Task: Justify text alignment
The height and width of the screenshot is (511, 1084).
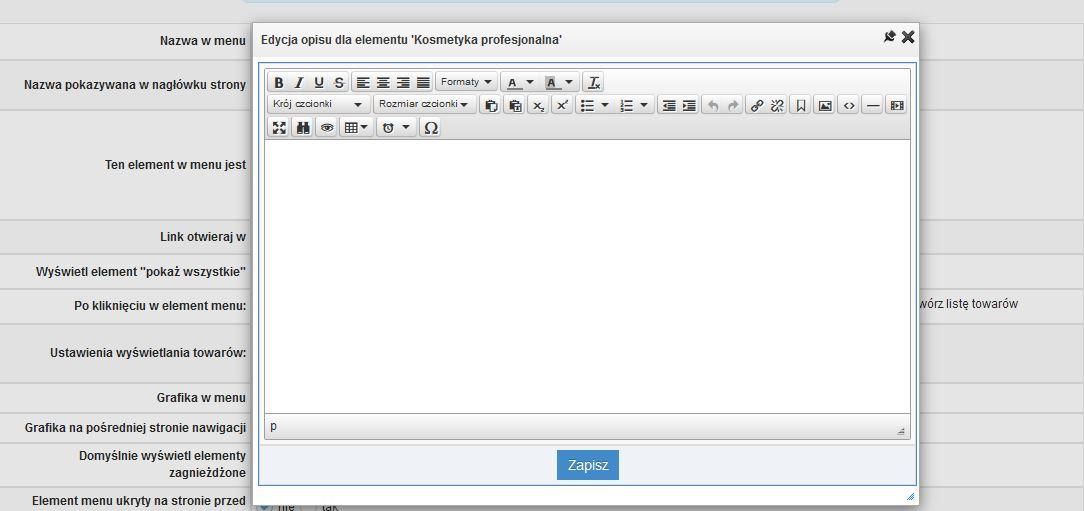Action: coord(423,82)
